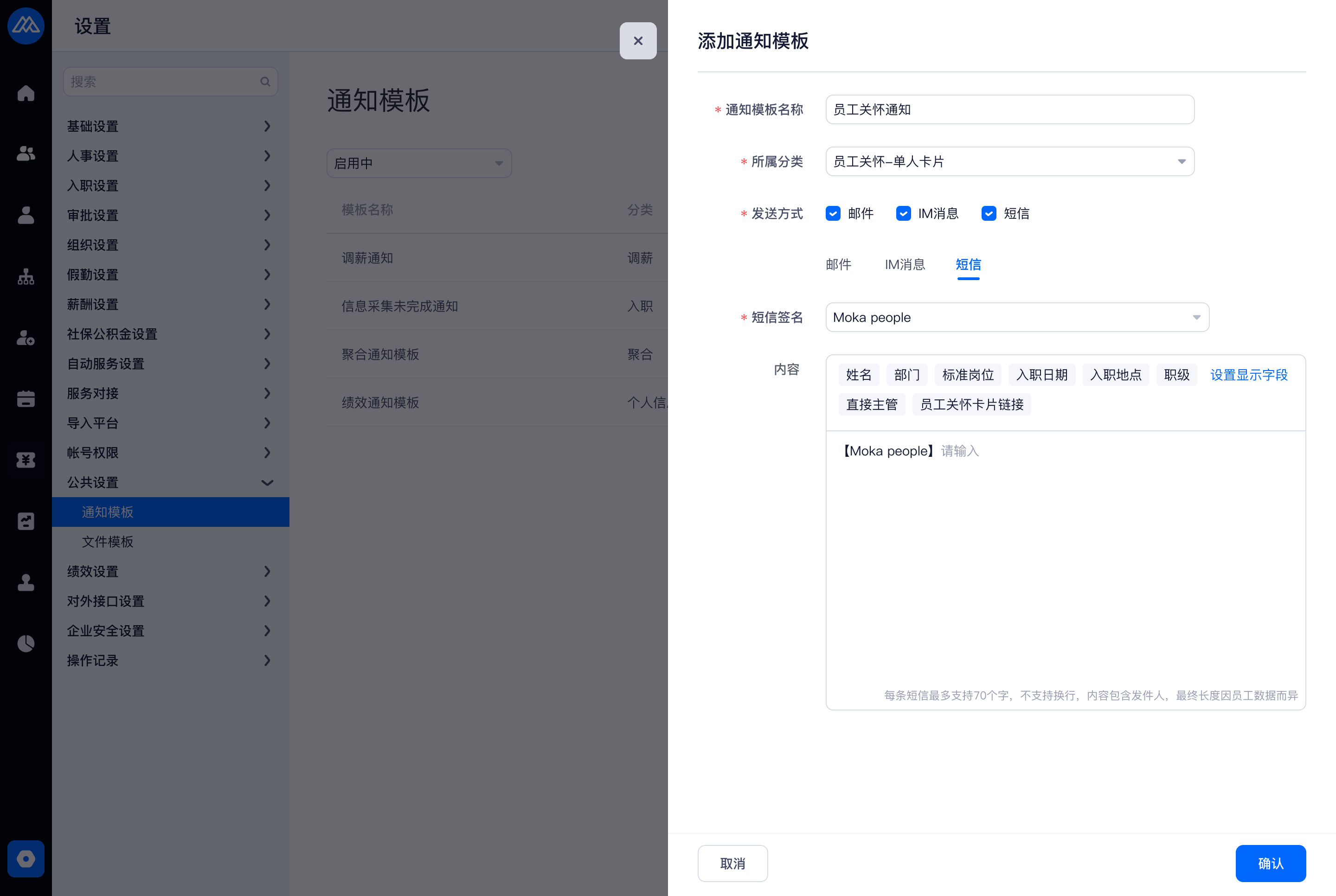Insert the 入职日期 field tag
The image size is (1336, 896).
(x=1042, y=375)
